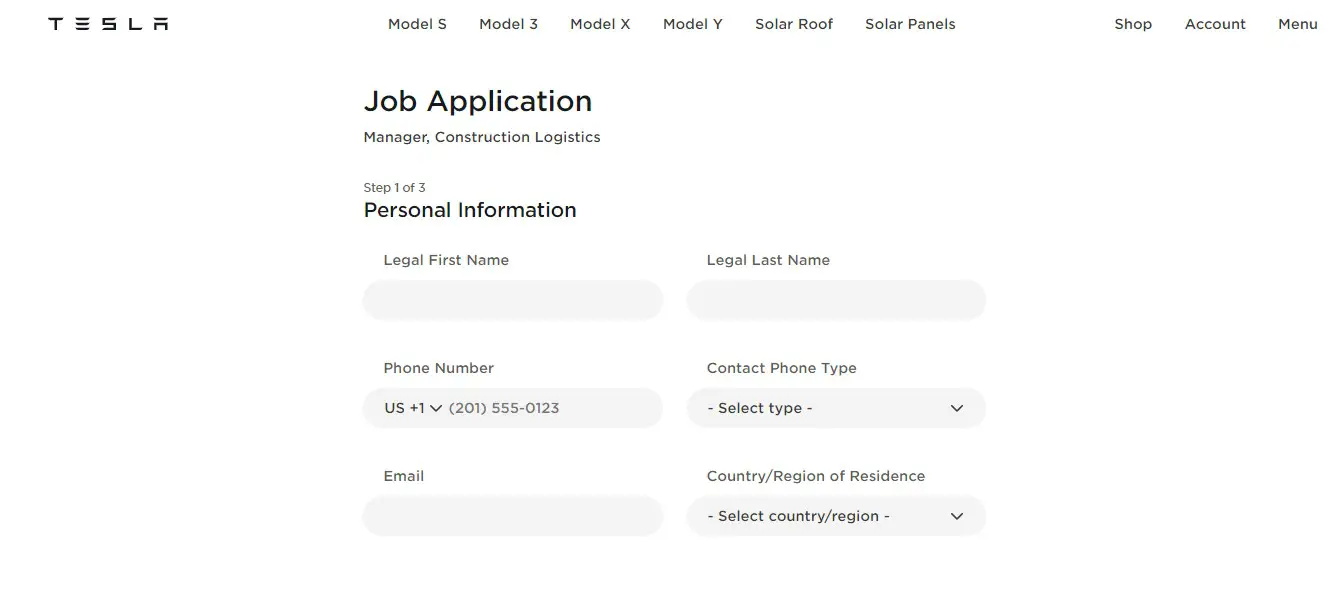Viewport: 1339px width, 610px height.
Task: Open the Menu button
Action: [1298, 24]
